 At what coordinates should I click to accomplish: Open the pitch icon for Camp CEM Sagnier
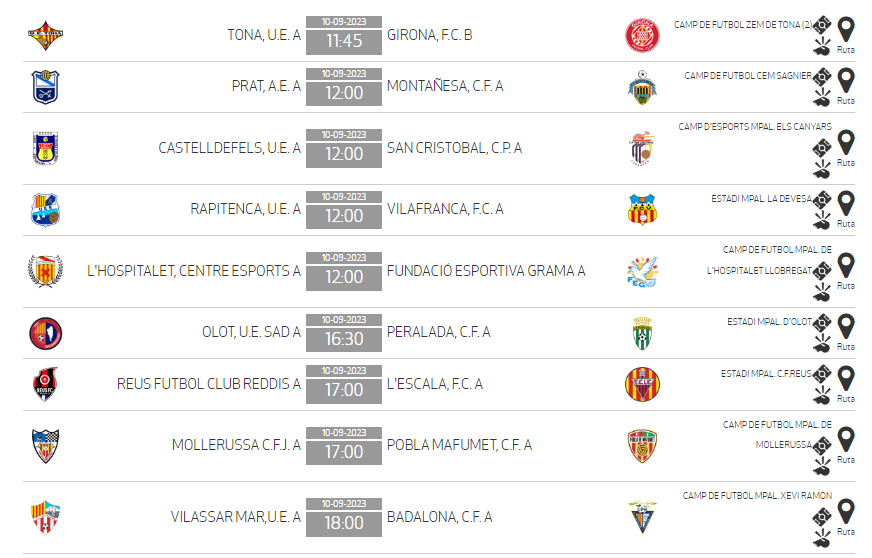tap(822, 76)
